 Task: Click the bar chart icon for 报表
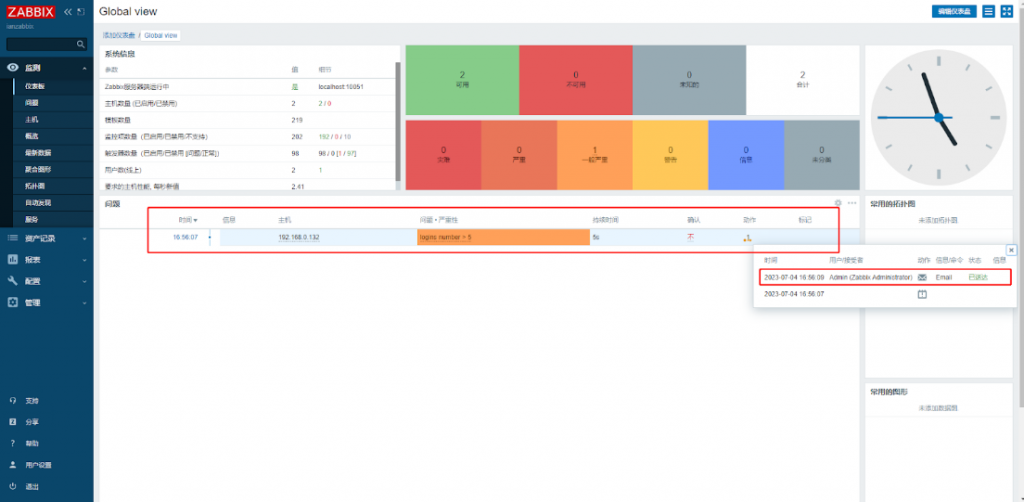(x=12, y=259)
